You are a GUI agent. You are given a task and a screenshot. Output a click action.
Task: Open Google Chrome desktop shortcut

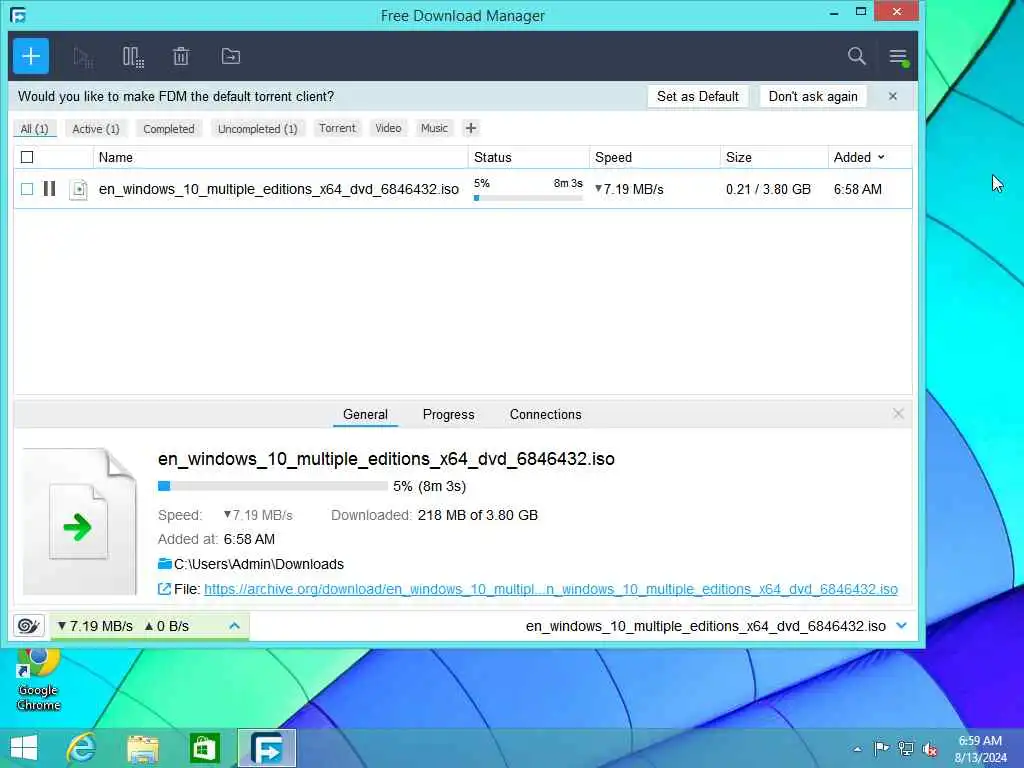(x=39, y=679)
